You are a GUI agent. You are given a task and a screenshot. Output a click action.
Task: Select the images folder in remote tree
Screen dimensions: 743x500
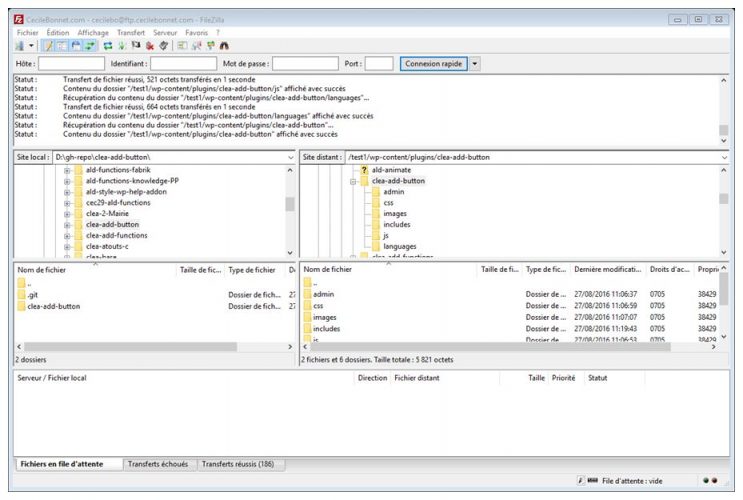tap(395, 214)
